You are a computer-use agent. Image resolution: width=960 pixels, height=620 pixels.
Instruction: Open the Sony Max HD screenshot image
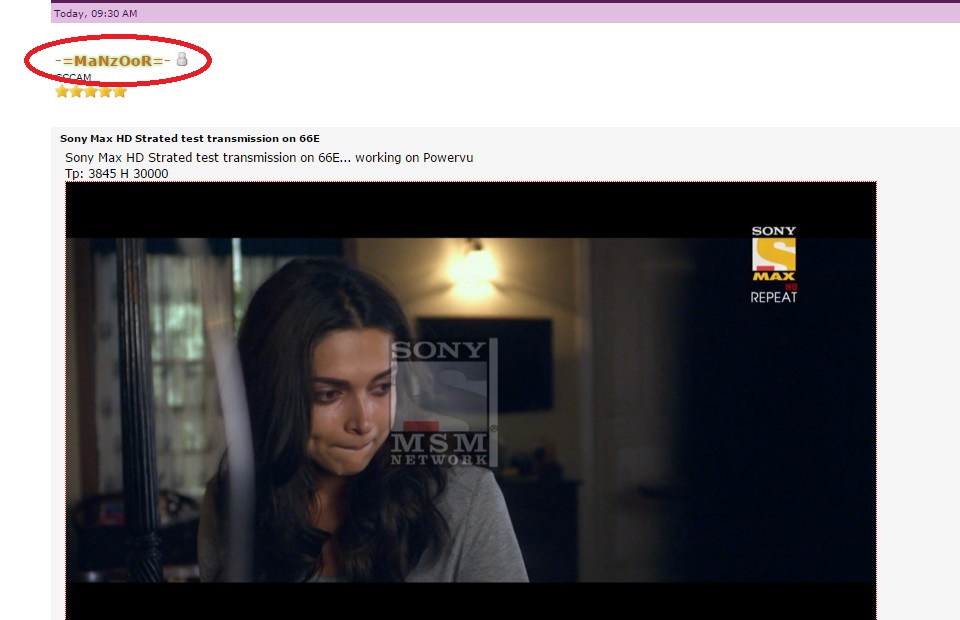point(471,401)
